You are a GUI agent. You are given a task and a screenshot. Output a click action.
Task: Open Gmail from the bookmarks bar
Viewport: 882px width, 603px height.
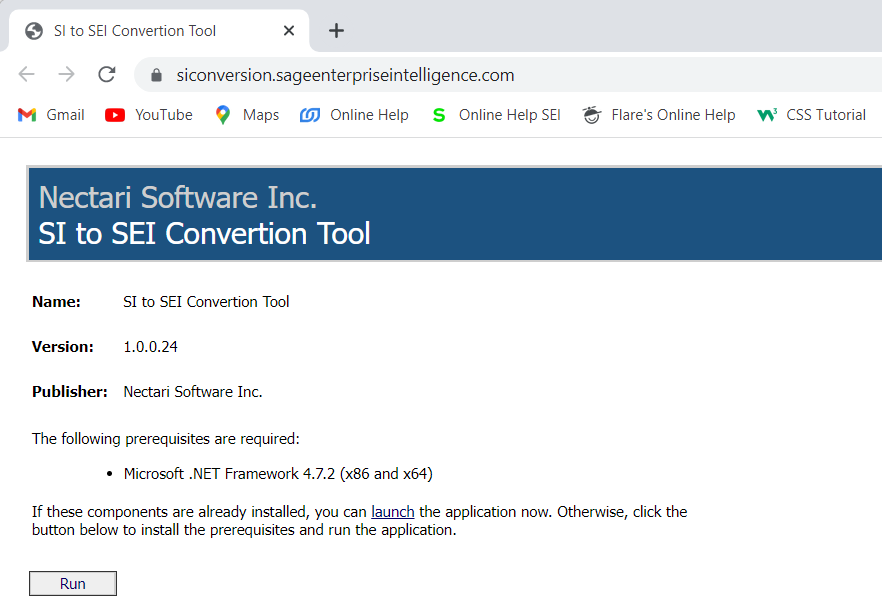click(50, 114)
